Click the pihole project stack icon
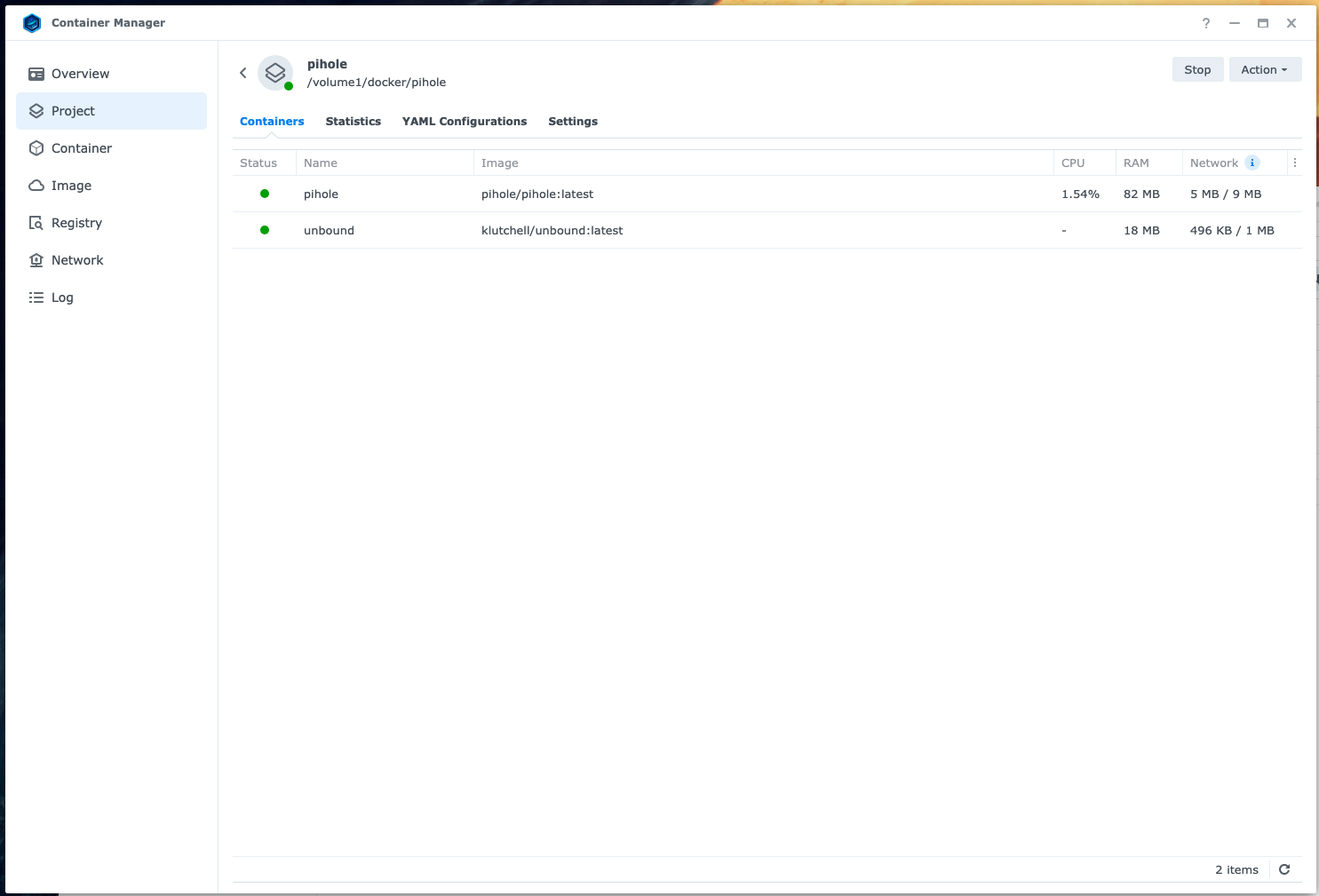 click(275, 73)
